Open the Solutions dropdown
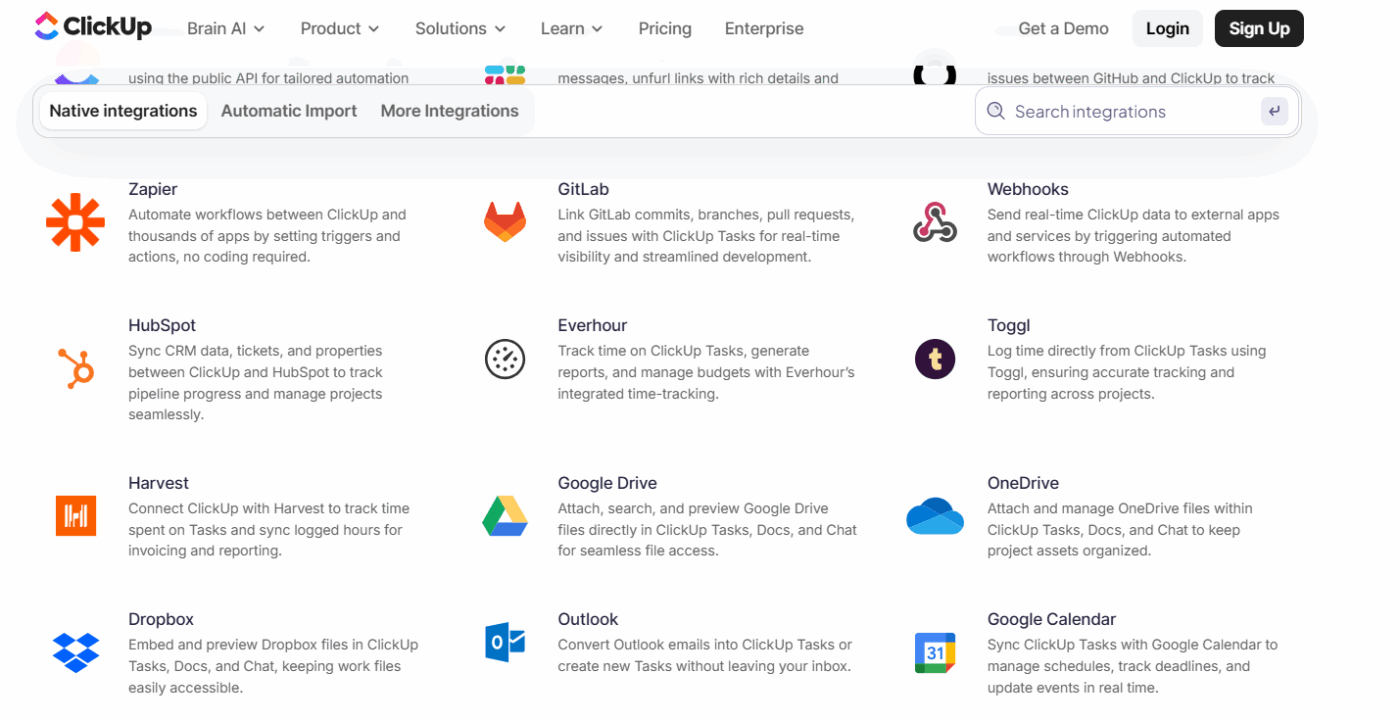Image resolution: width=1400 pixels, height=720 pixels. (x=459, y=29)
